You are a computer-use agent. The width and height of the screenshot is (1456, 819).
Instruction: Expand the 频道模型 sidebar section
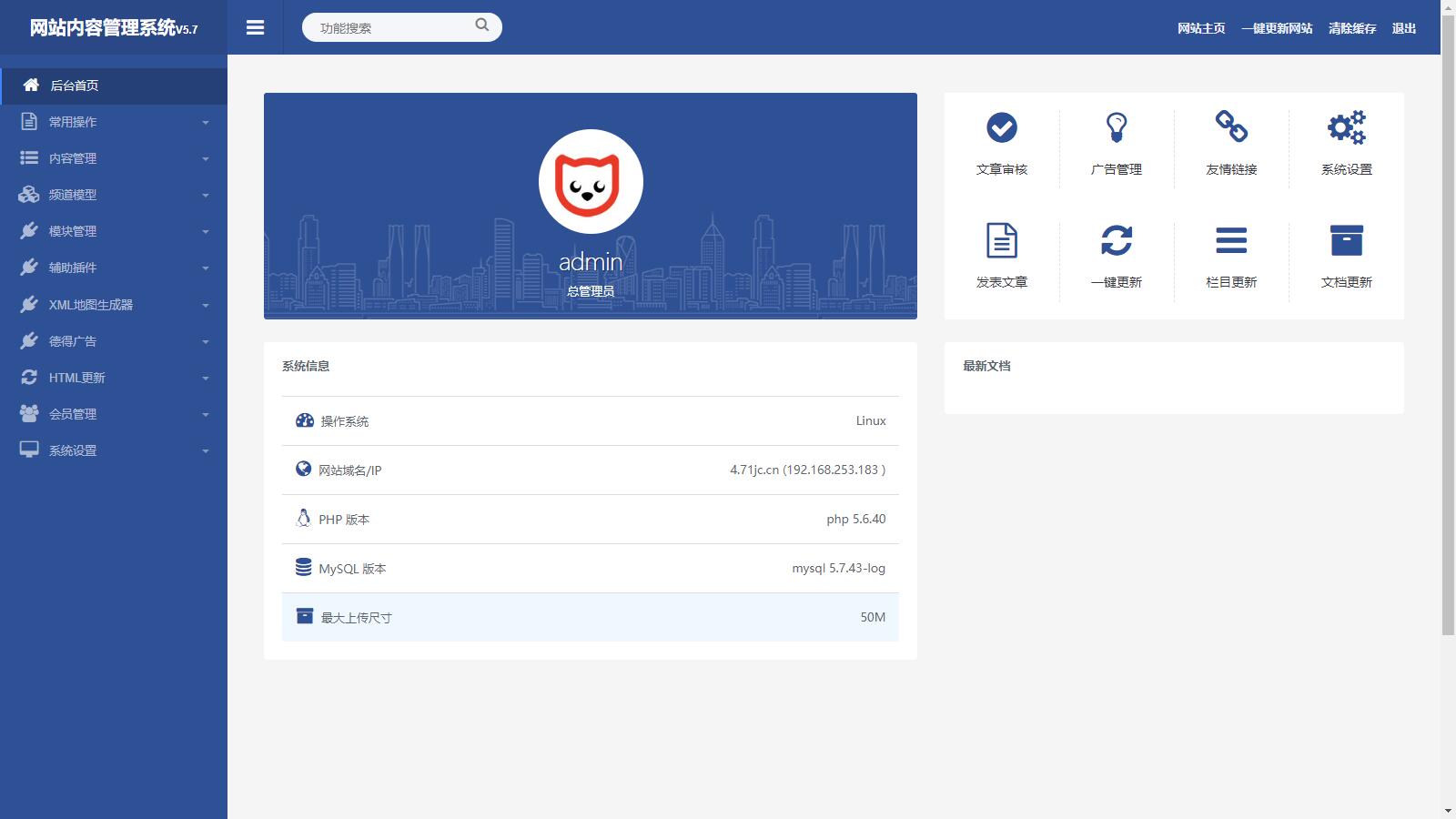pyautogui.click(x=114, y=194)
